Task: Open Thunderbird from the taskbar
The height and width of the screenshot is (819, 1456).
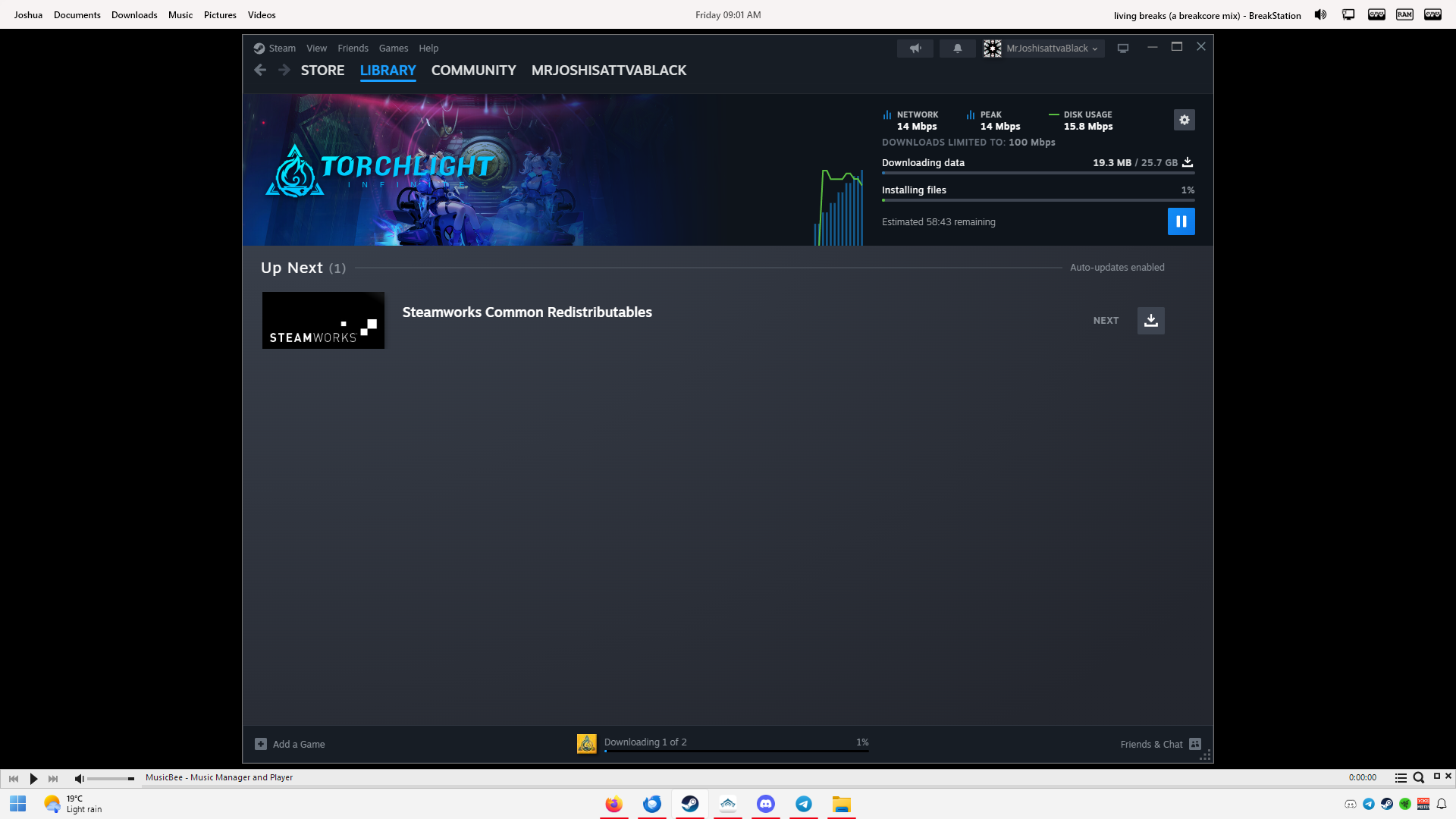Action: (x=652, y=804)
